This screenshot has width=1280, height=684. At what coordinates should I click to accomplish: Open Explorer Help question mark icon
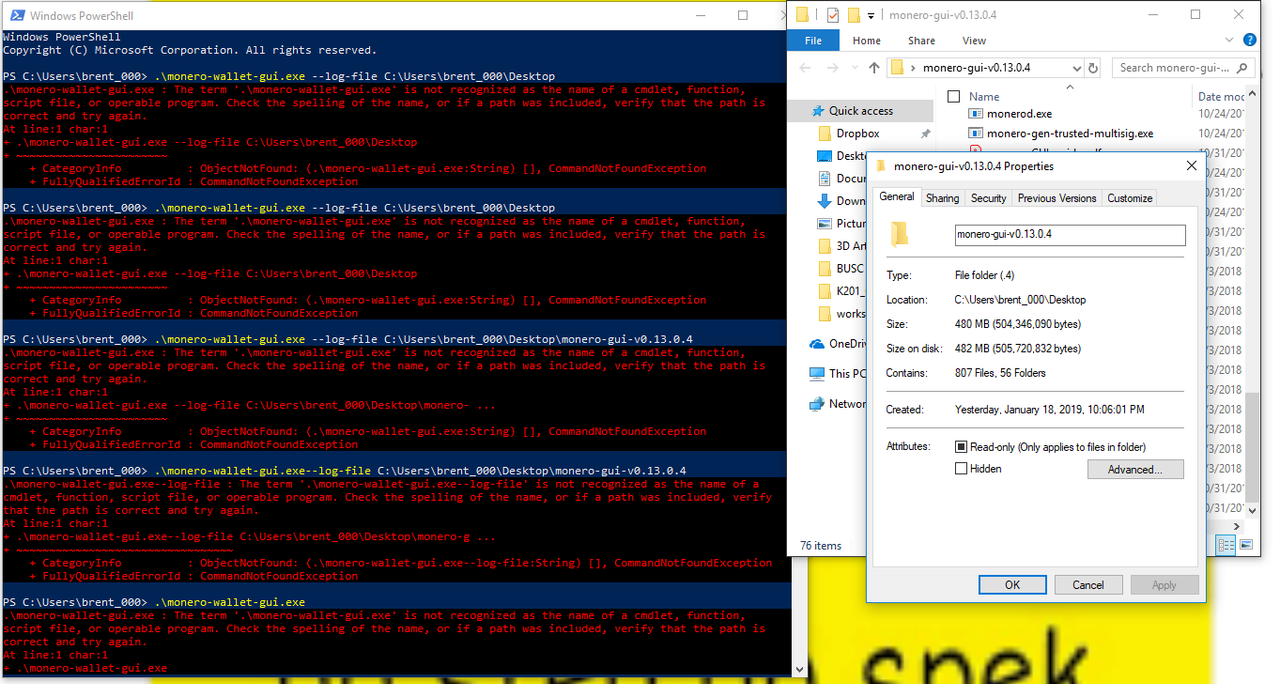tap(1249, 41)
